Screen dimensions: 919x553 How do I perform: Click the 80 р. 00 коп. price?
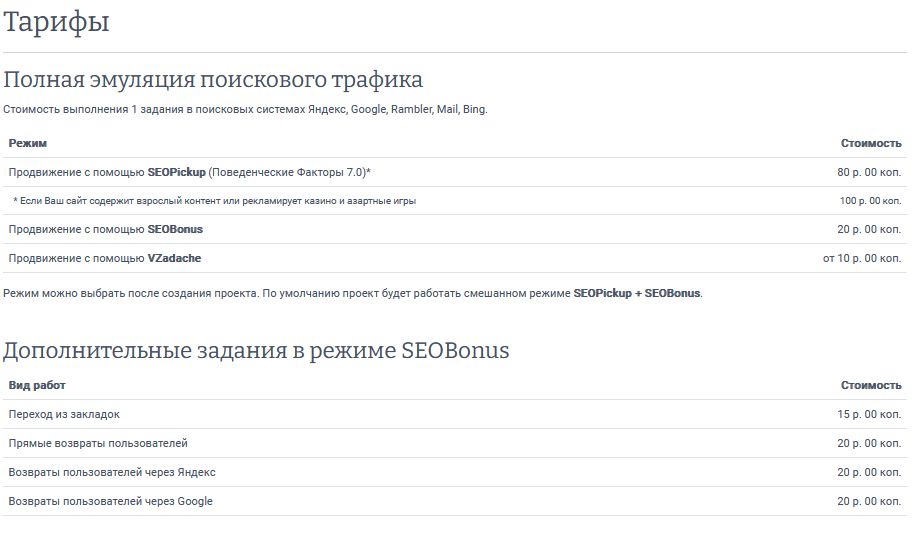868,172
